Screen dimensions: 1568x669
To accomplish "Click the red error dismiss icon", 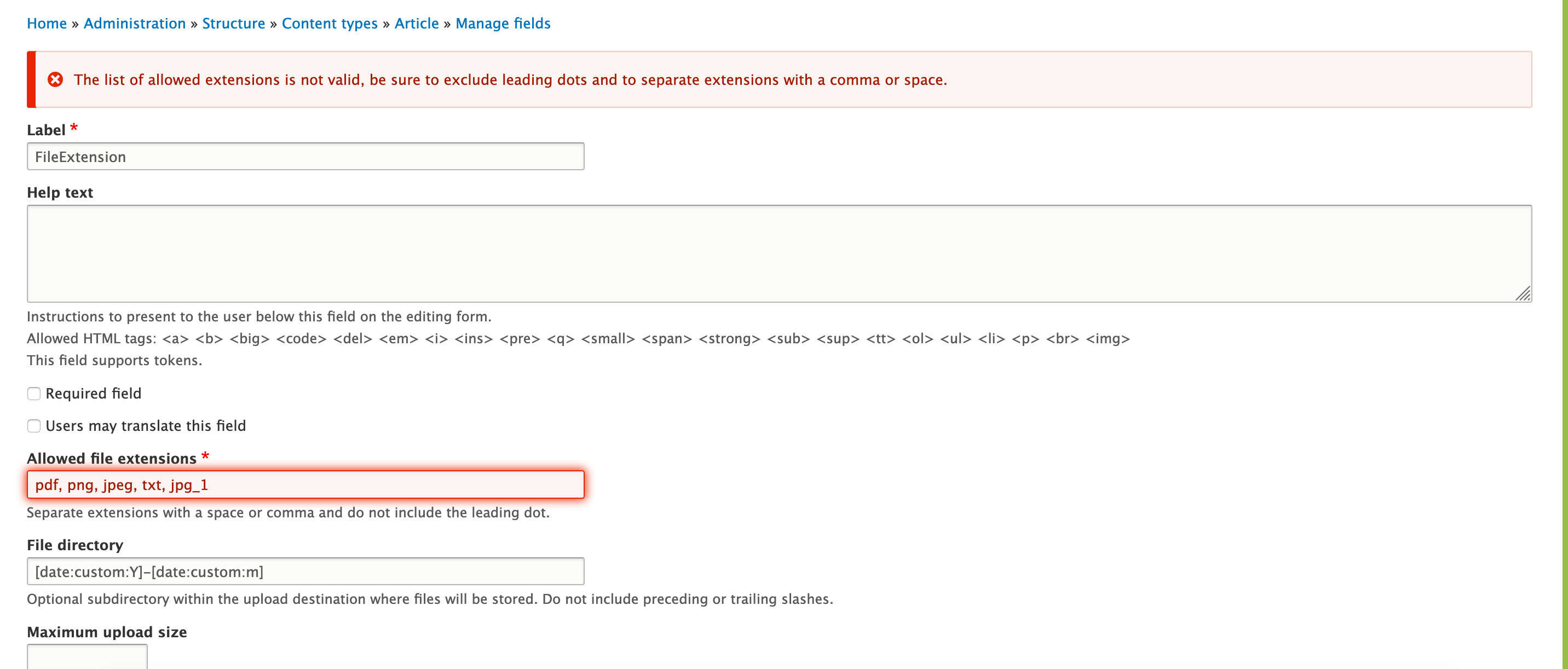I will point(56,79).
